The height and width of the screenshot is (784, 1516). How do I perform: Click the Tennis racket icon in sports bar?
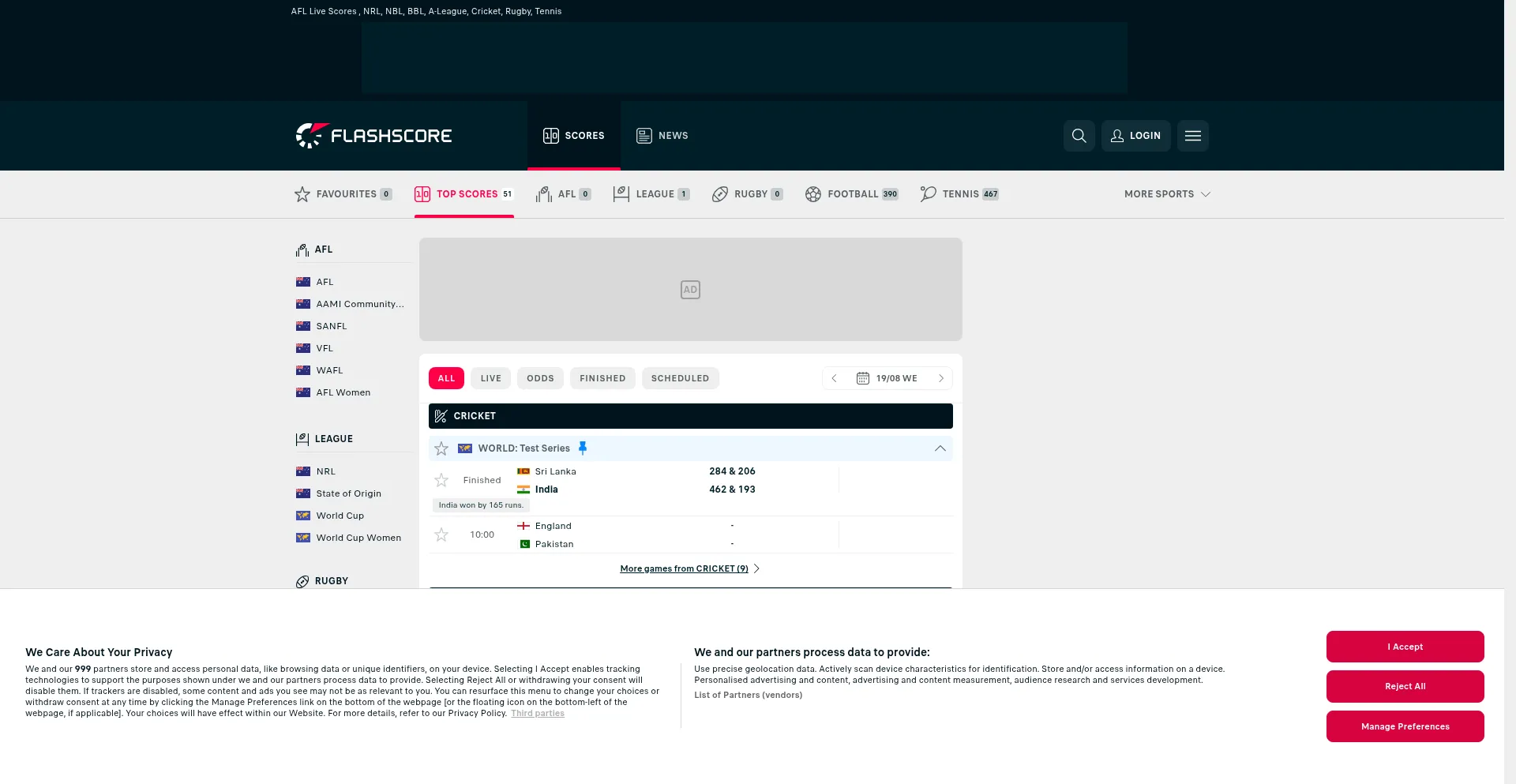pos(928,194)
